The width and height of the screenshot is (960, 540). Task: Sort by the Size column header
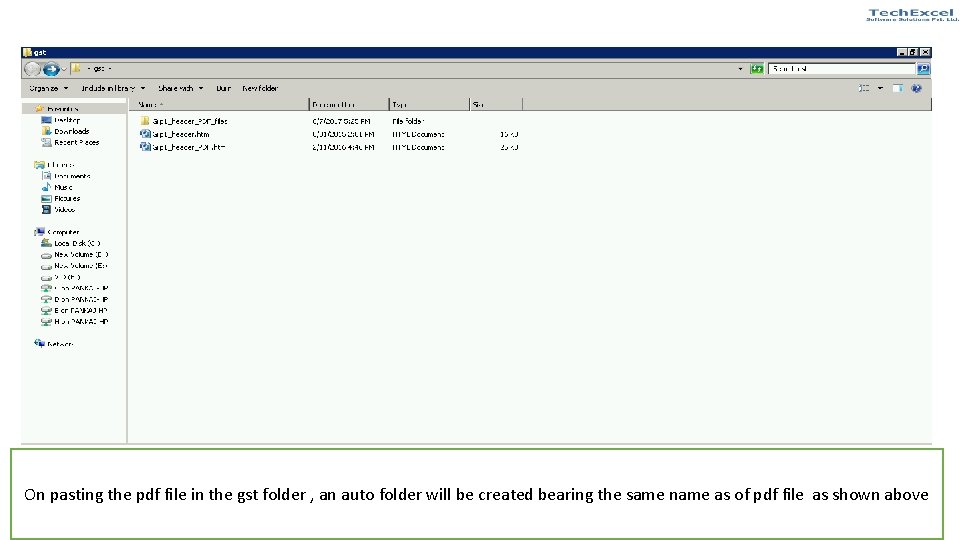(x=496, y=105)
